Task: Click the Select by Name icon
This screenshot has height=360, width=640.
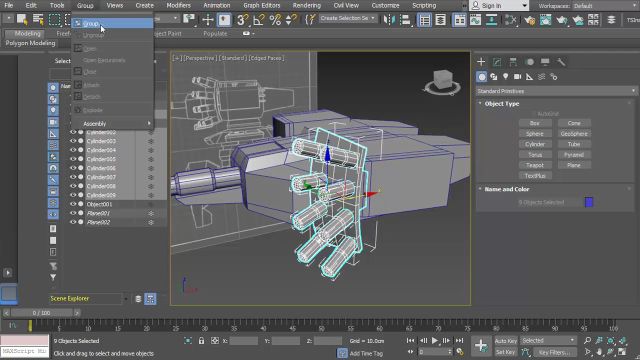Action: coord(38,19)
